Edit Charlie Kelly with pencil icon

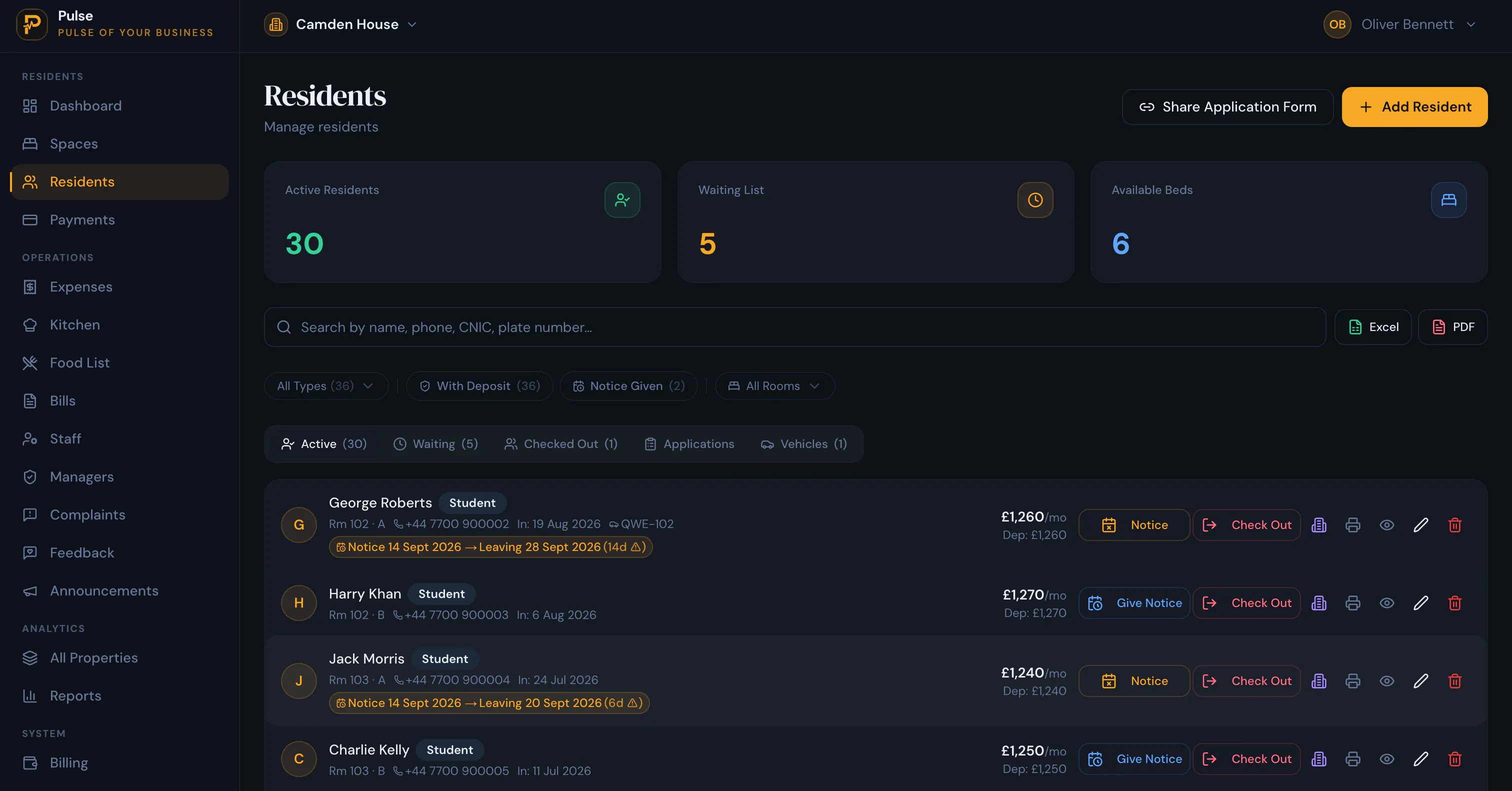coord(1420,758)
